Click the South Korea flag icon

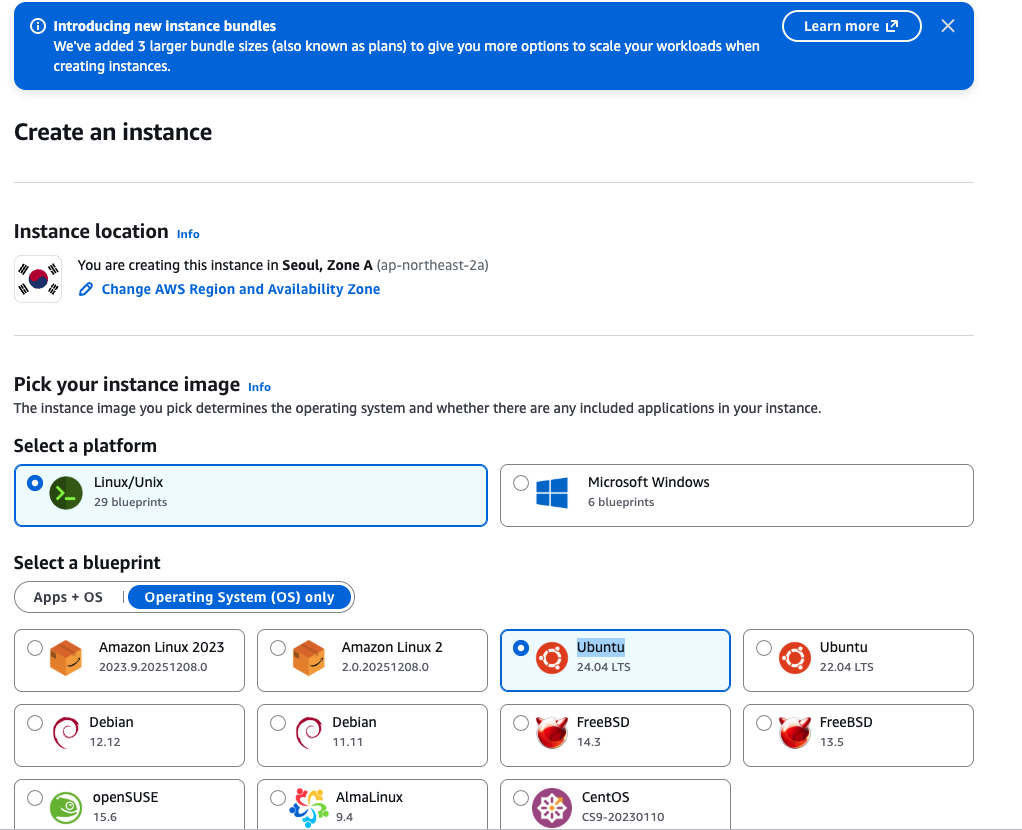click(x=38, y=279)
